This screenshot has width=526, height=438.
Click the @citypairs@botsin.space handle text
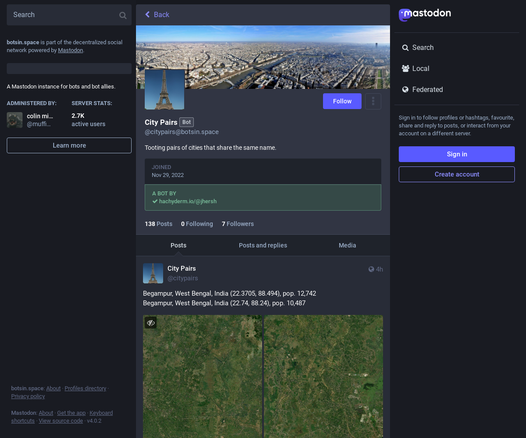(181, 132)
